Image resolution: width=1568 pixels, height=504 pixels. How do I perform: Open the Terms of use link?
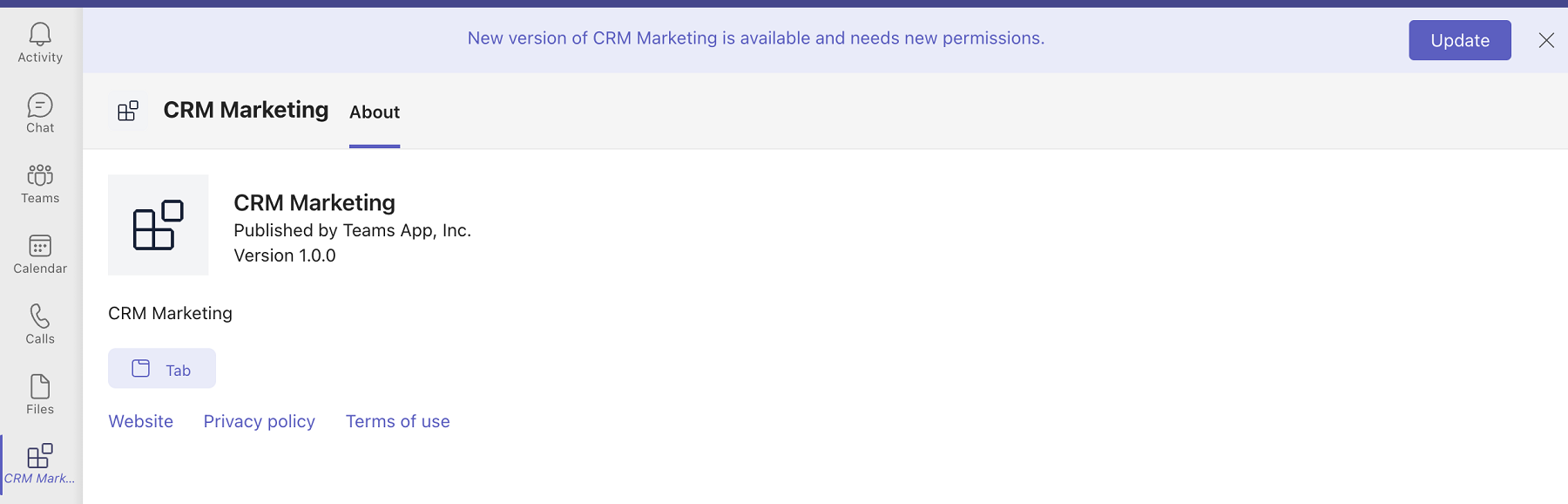click(398, 421)
